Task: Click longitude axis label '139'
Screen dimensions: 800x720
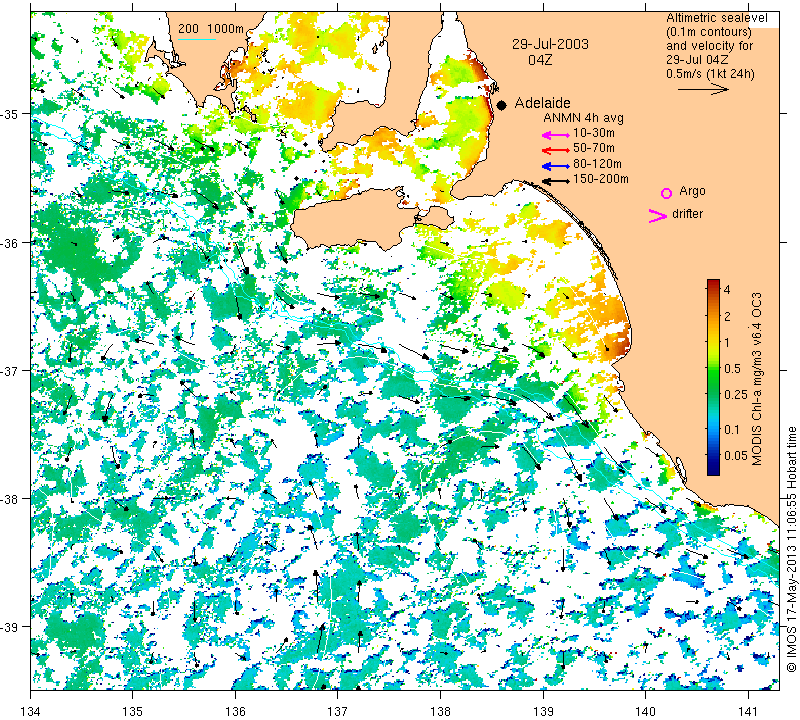Action: coord(543,711)
